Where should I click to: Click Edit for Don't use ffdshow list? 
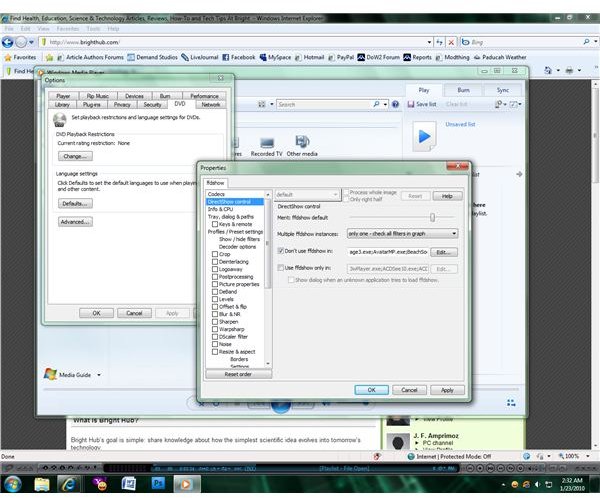click(x=443, y=252)
